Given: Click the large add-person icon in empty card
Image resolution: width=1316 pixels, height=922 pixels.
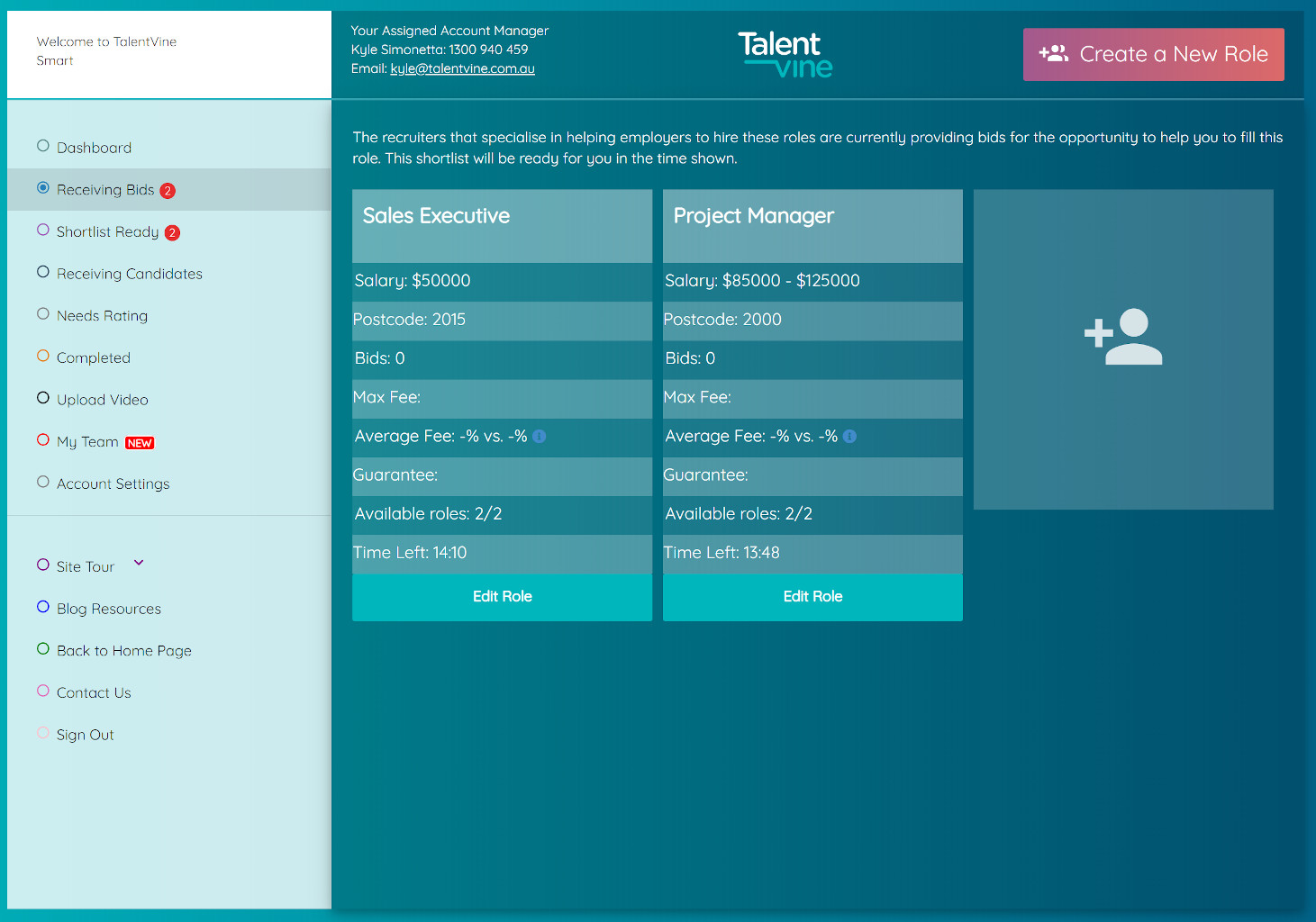Looking at the screenshot, I should 1122,337.
